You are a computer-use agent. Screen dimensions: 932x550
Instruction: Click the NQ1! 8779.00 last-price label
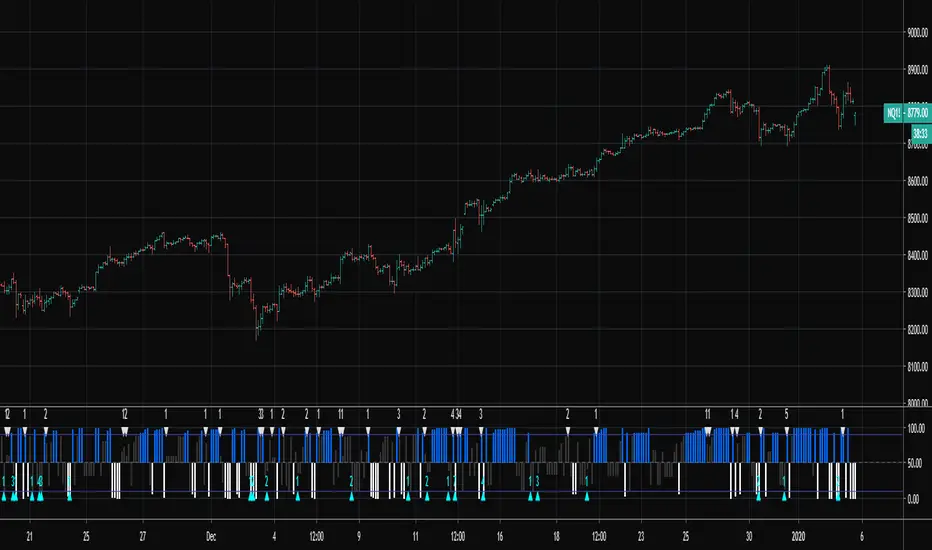point(908,113)
